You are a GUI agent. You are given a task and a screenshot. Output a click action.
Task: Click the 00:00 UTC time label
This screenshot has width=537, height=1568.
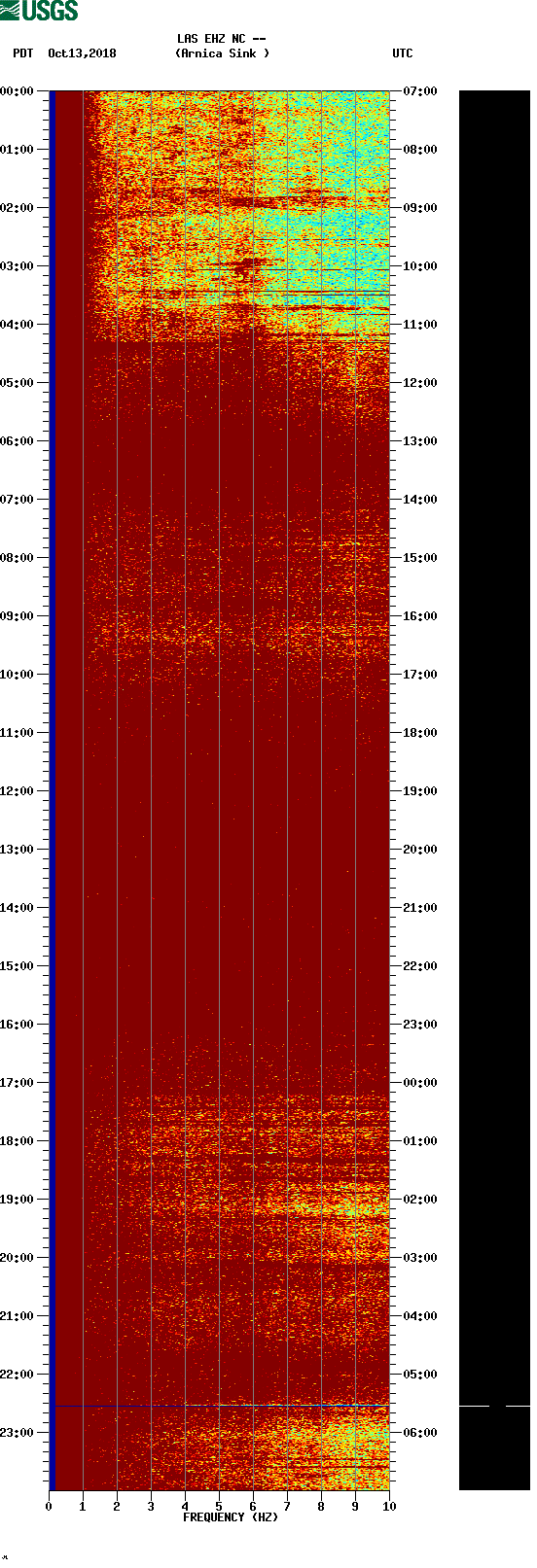tap(420, 1083)
